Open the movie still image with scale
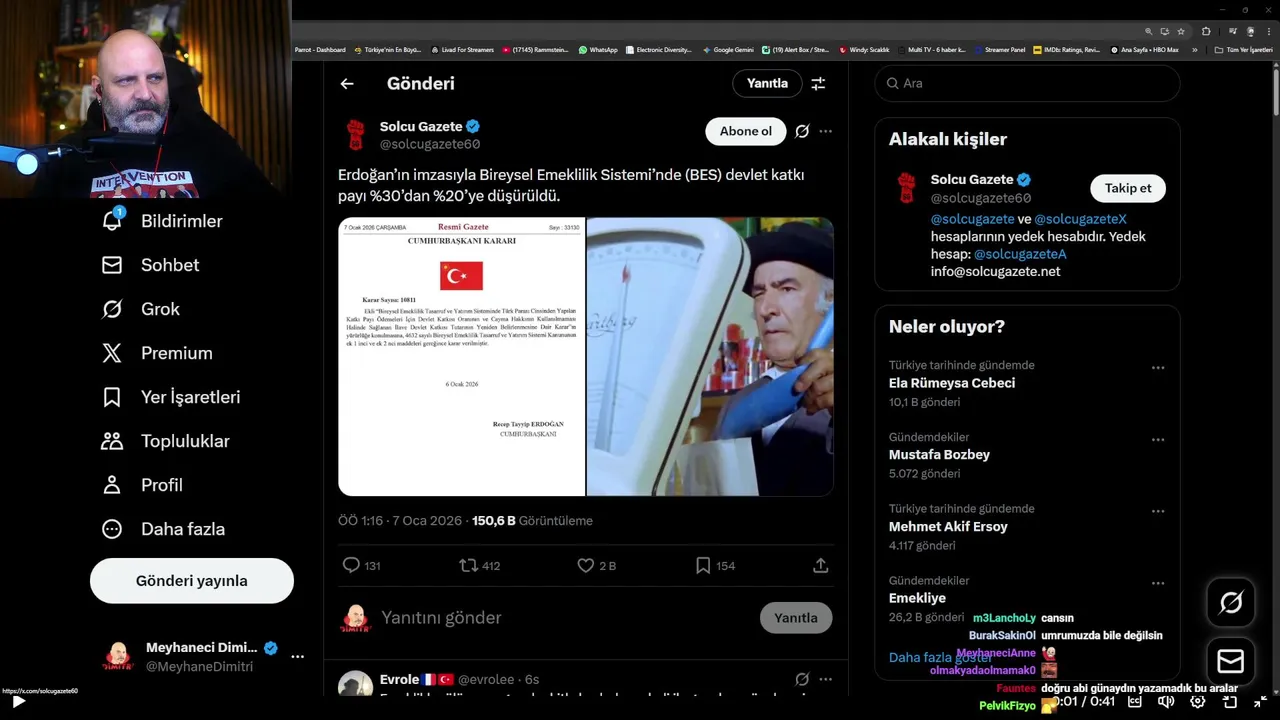This screenshot has height=720, width=1280. coord(710,357)
